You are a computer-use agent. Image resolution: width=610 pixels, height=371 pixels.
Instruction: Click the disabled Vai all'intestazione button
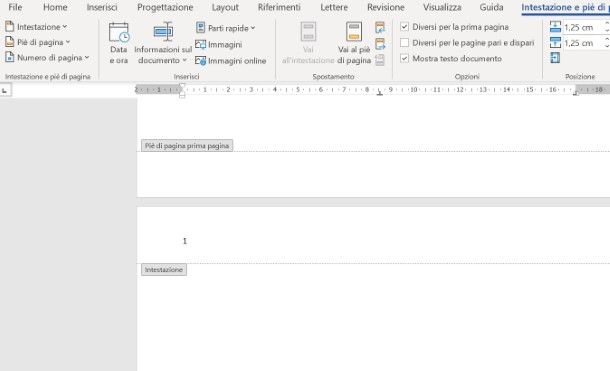[308, 43]
